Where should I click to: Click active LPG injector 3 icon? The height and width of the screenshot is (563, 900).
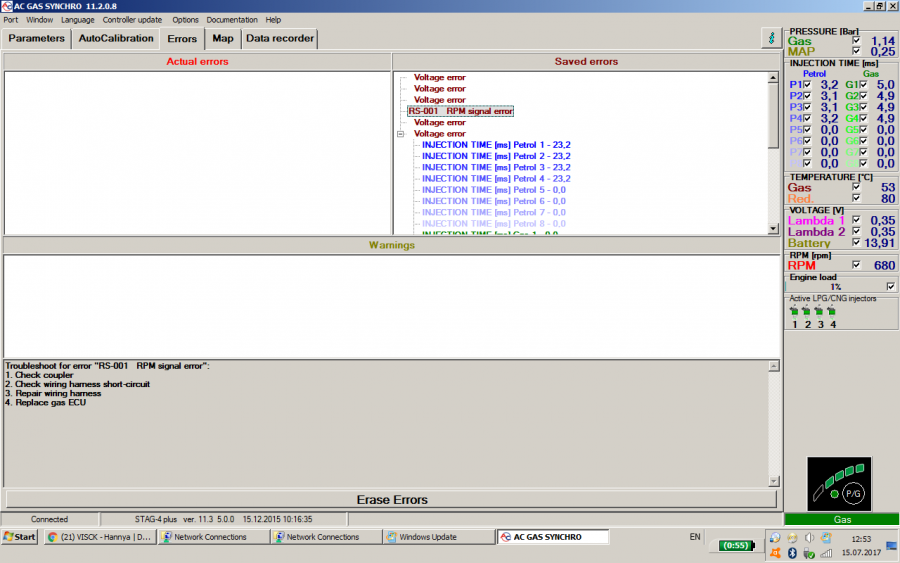tap(819, 311)
